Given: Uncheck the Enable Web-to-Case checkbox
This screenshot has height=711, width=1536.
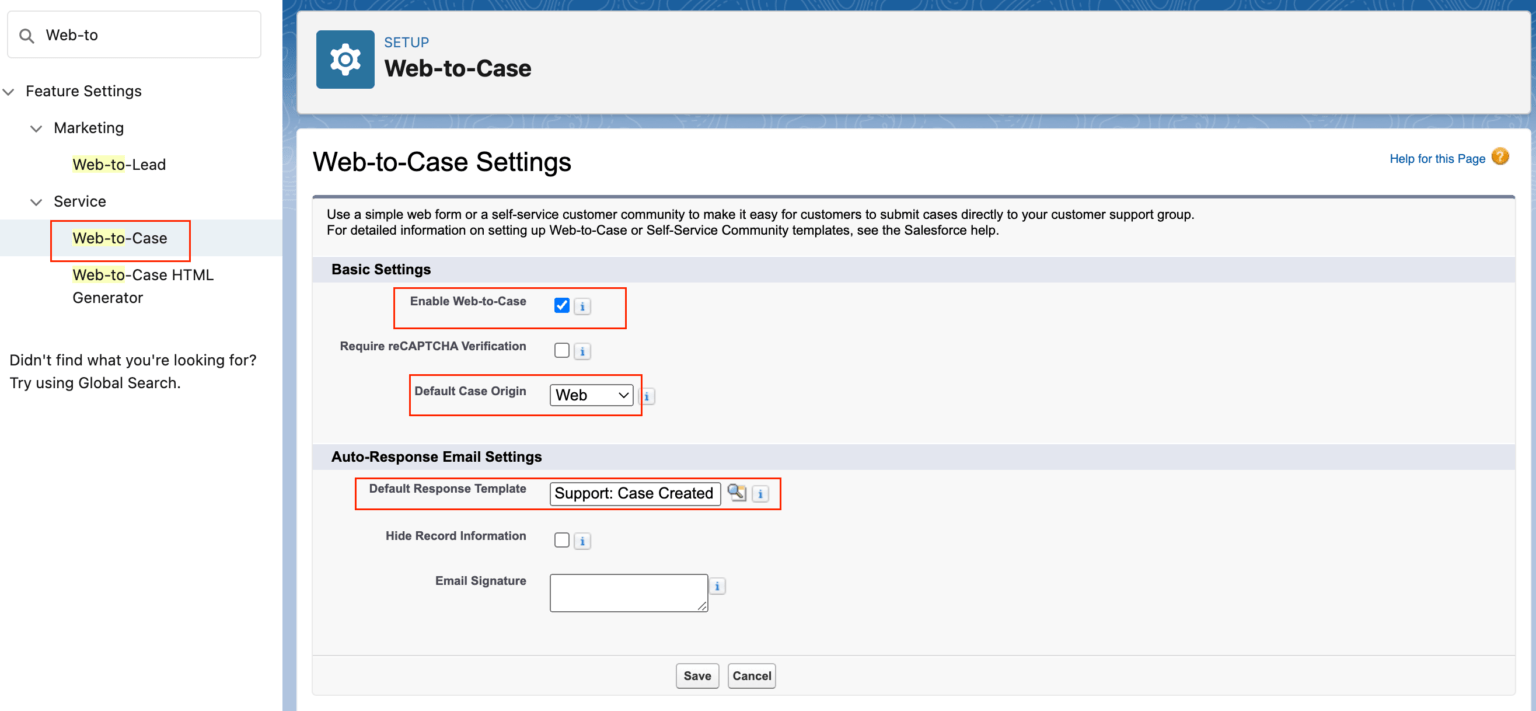Looking at the screenshot, I should pos(561,305).
